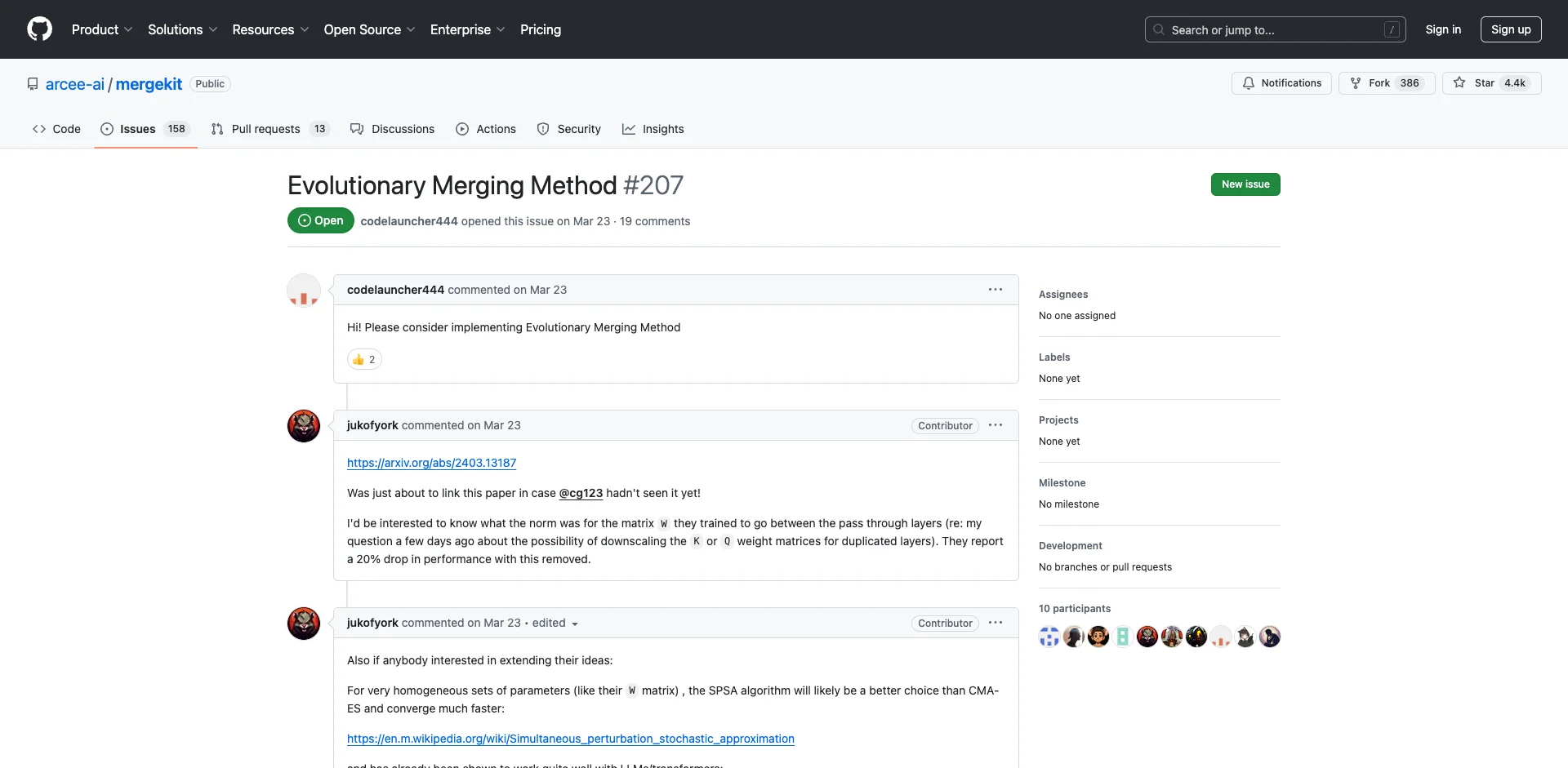Open options menu on codelauncher444's comment
This screenshot has width=1568, height=768.
(996, 290)
